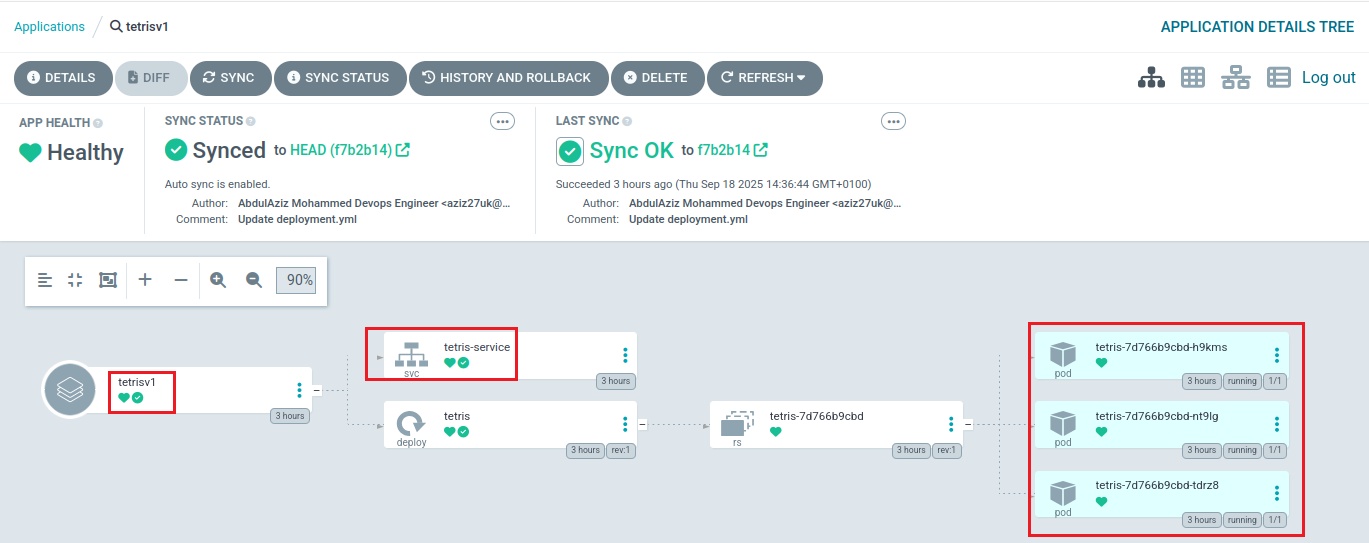Click the group nodes icon in graph toolbar

[108, 280]
